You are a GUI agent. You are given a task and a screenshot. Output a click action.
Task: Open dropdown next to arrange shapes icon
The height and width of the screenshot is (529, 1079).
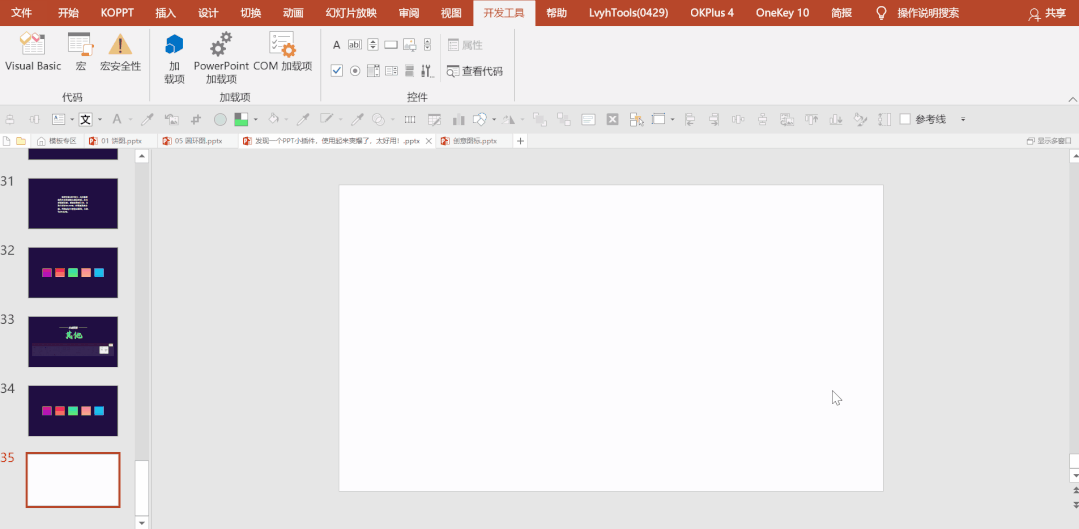pos(494,120)
